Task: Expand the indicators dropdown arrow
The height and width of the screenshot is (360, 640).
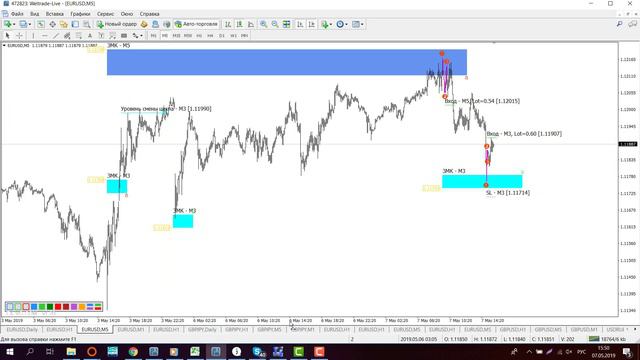Action: [331, 24]
